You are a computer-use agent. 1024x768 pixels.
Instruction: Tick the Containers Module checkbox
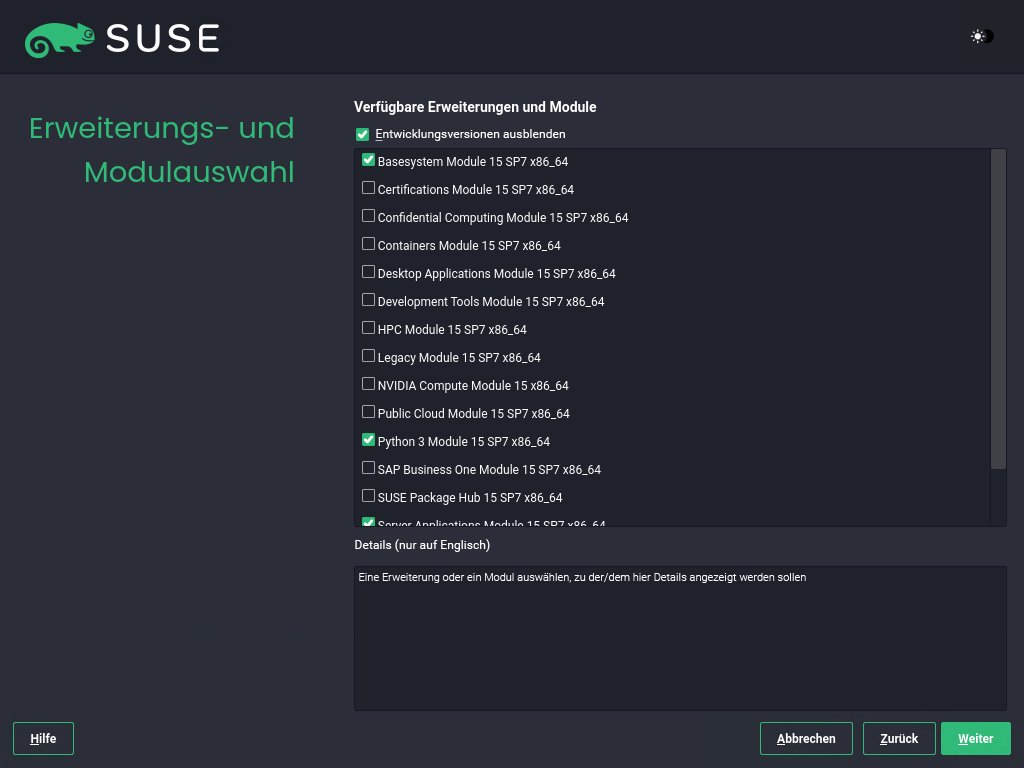pos(368,244)
